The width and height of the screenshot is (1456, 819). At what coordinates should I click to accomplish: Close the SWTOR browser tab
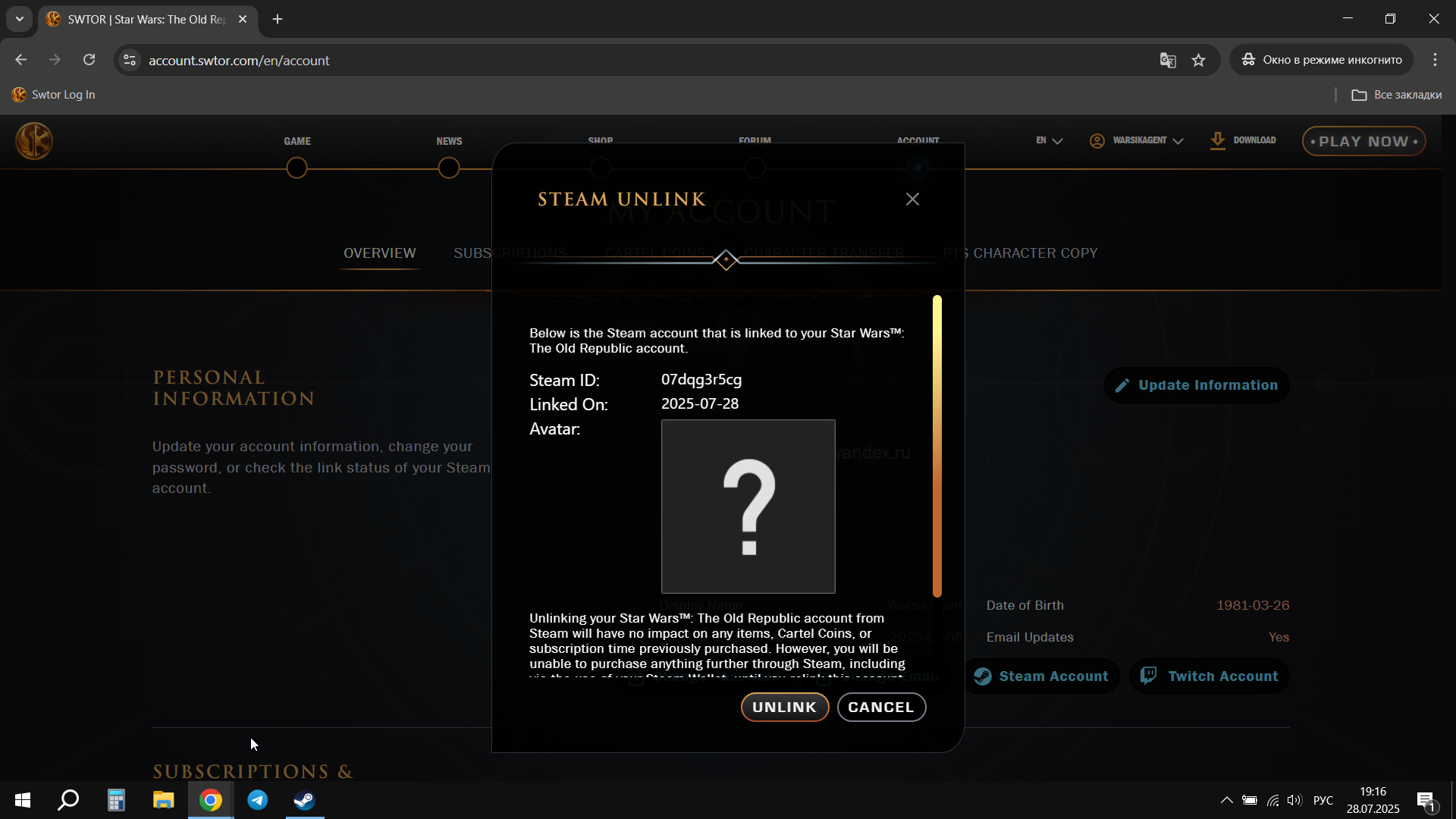243,19
